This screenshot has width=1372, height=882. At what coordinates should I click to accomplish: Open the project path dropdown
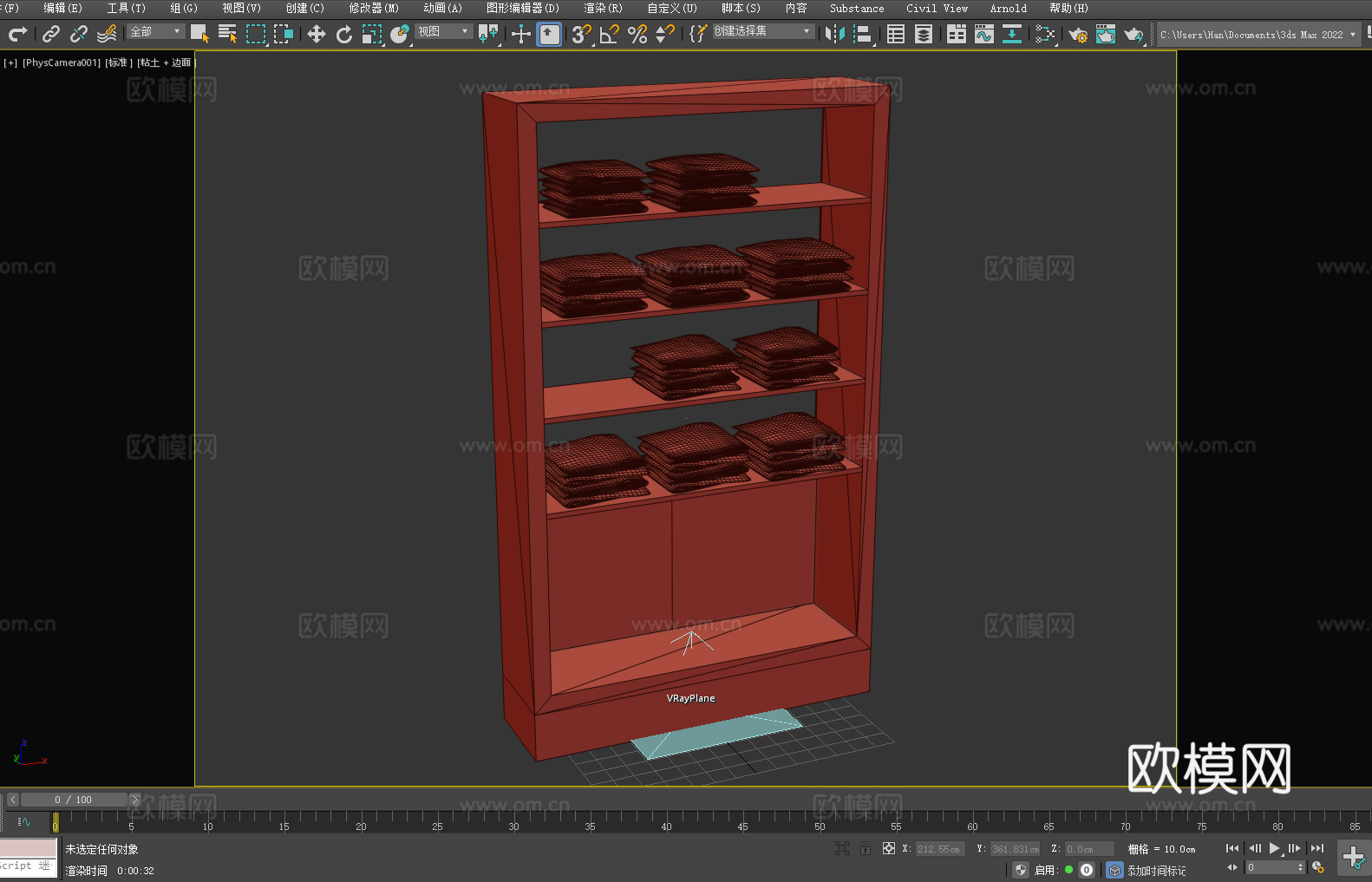click(1258, 35)
